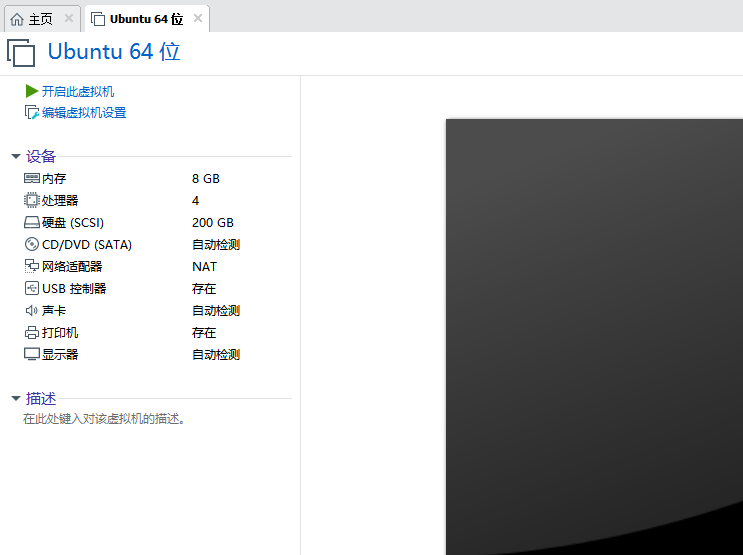The image size is (743, 555).
Task: Click the sound card (声卡) speaker icon
Action: point(32,311)
